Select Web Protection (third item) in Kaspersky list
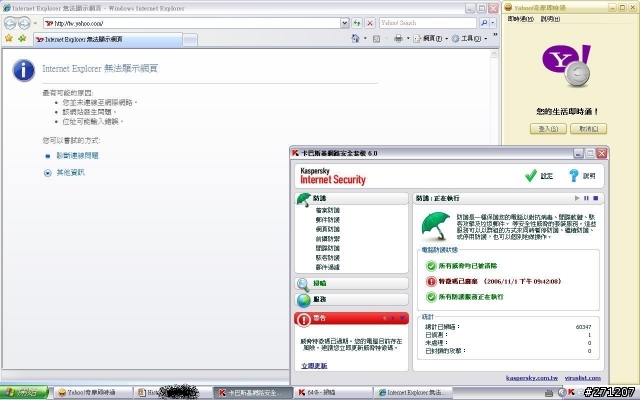This screenshot has width=640, height=400. point(327,229)
